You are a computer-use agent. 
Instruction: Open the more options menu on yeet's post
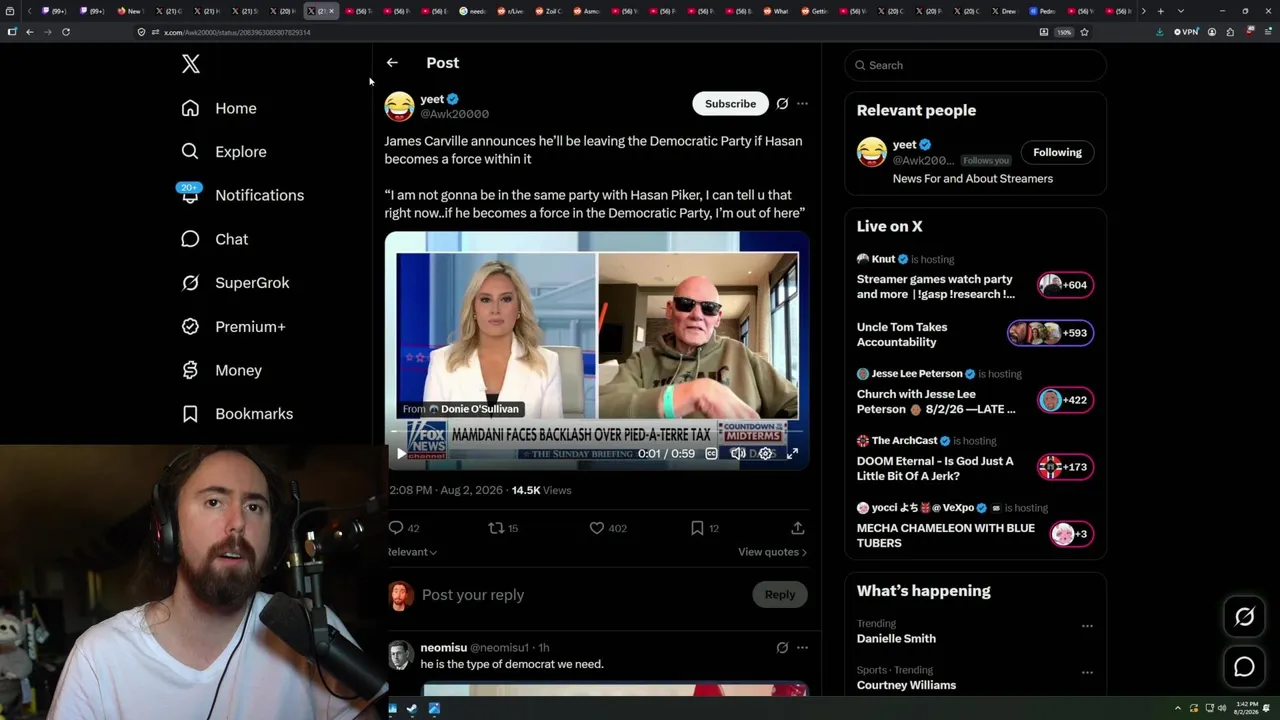pos(802,104)
